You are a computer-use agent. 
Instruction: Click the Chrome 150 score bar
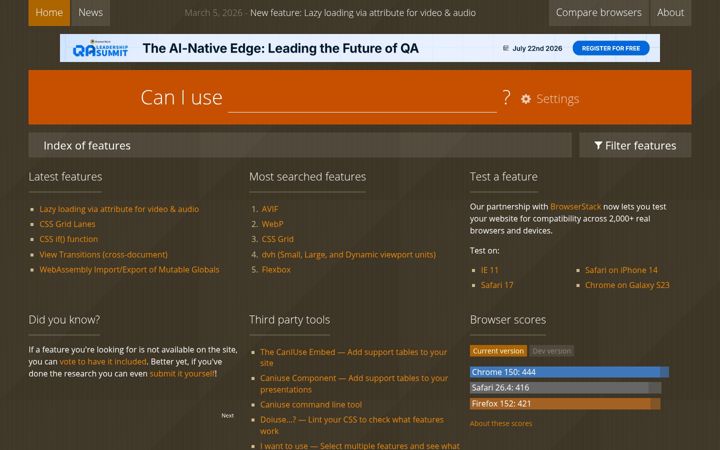pos(569,372)
